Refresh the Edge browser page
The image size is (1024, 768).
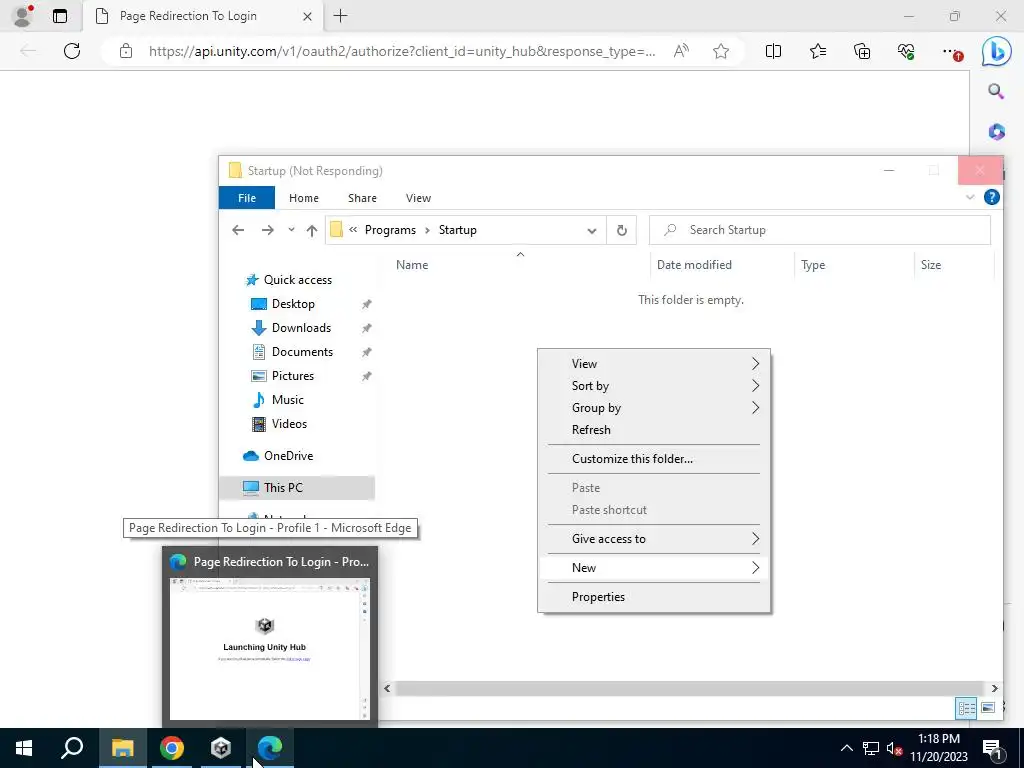pos(72,51)
